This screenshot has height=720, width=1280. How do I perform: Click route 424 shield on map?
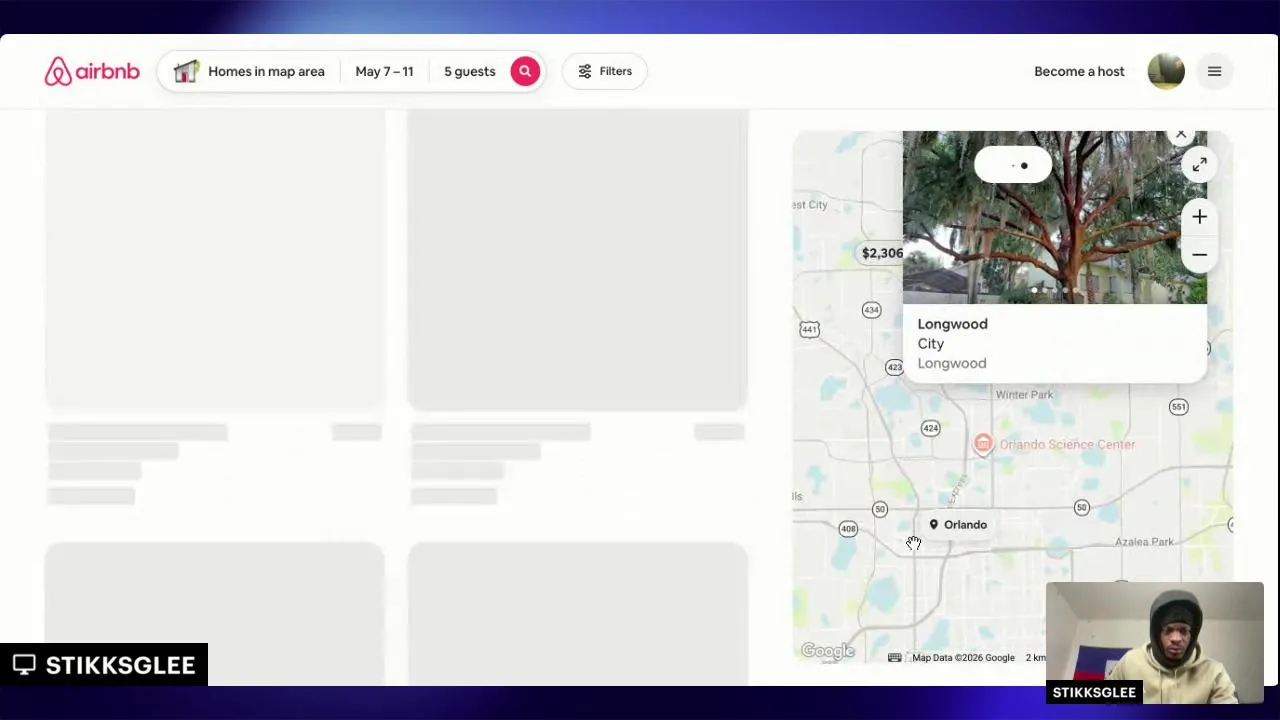click(x=931, y=428)
